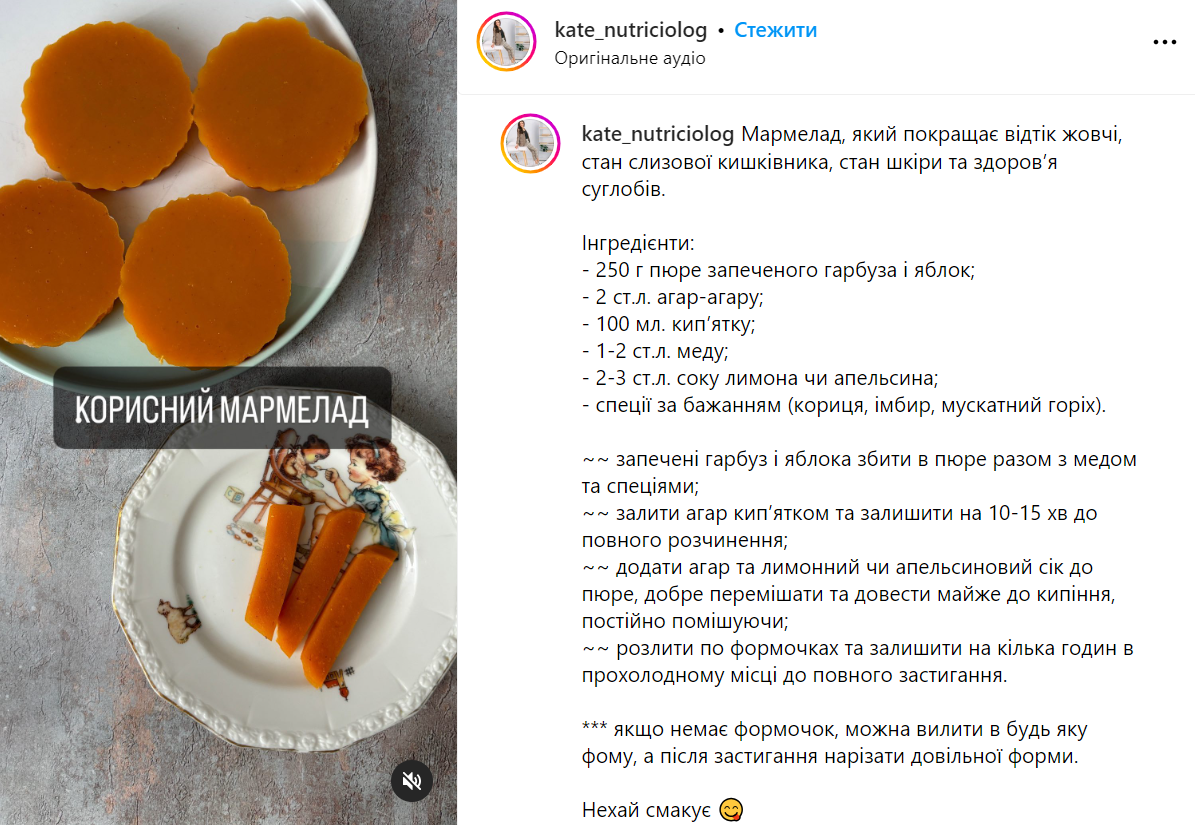Screen dimensions: 1195x825
Task: Open the three-dot more options menu
Action: tap(1165, 43)
